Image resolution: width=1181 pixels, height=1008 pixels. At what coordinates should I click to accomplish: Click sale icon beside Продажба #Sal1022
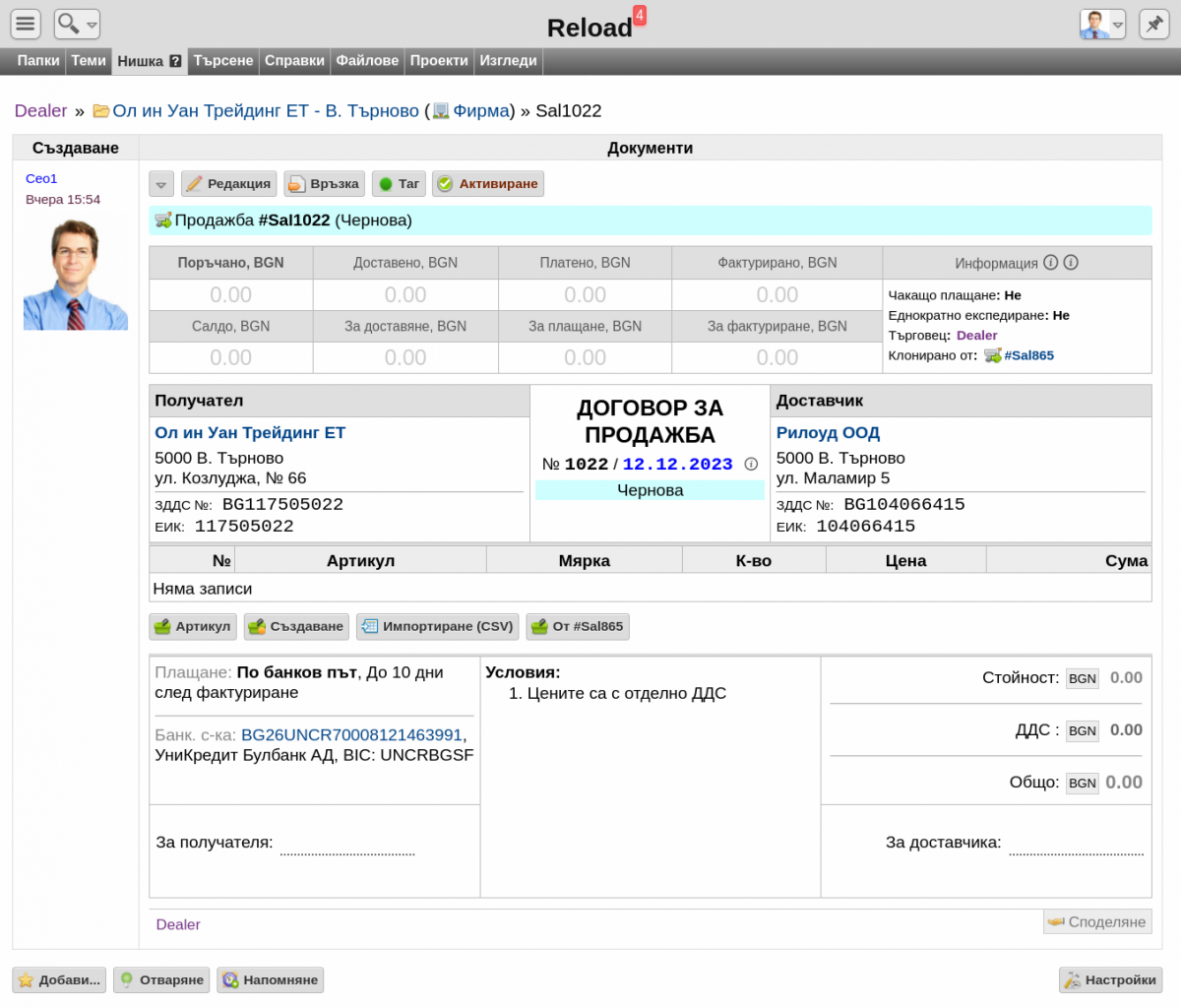tap(163, 220)
